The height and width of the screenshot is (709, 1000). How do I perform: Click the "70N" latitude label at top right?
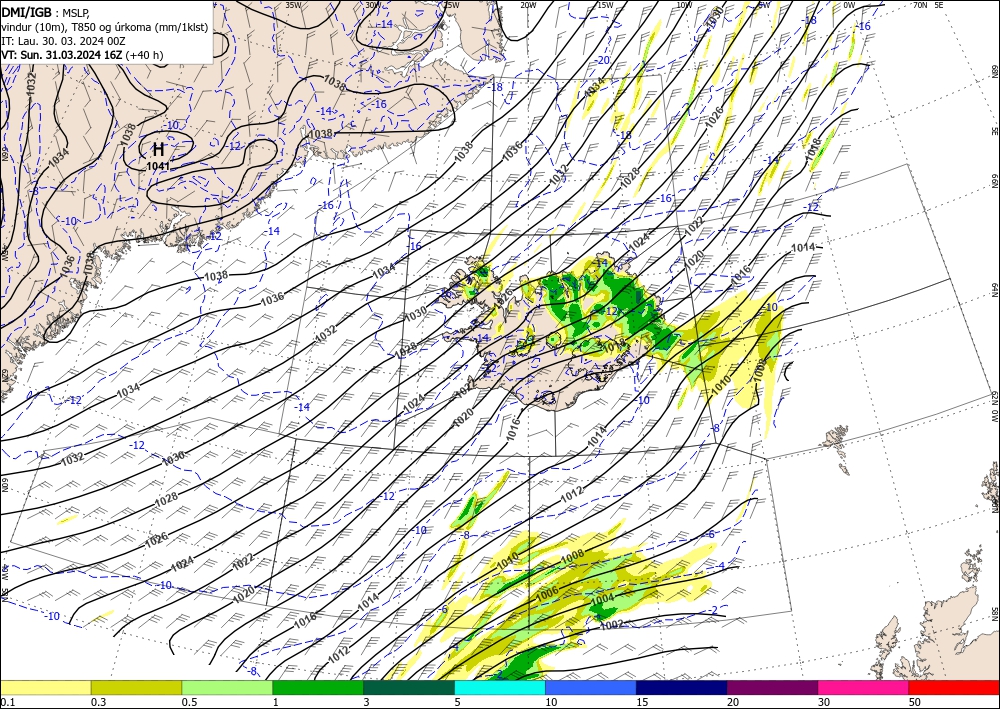[920, 5]
